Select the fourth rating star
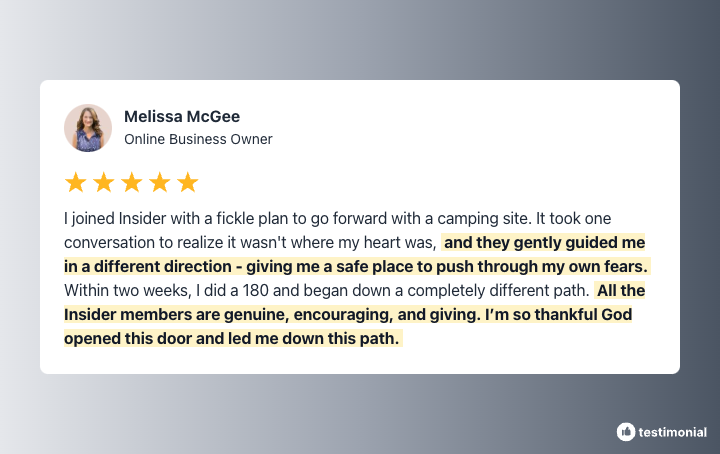 [x=160, y=182]
